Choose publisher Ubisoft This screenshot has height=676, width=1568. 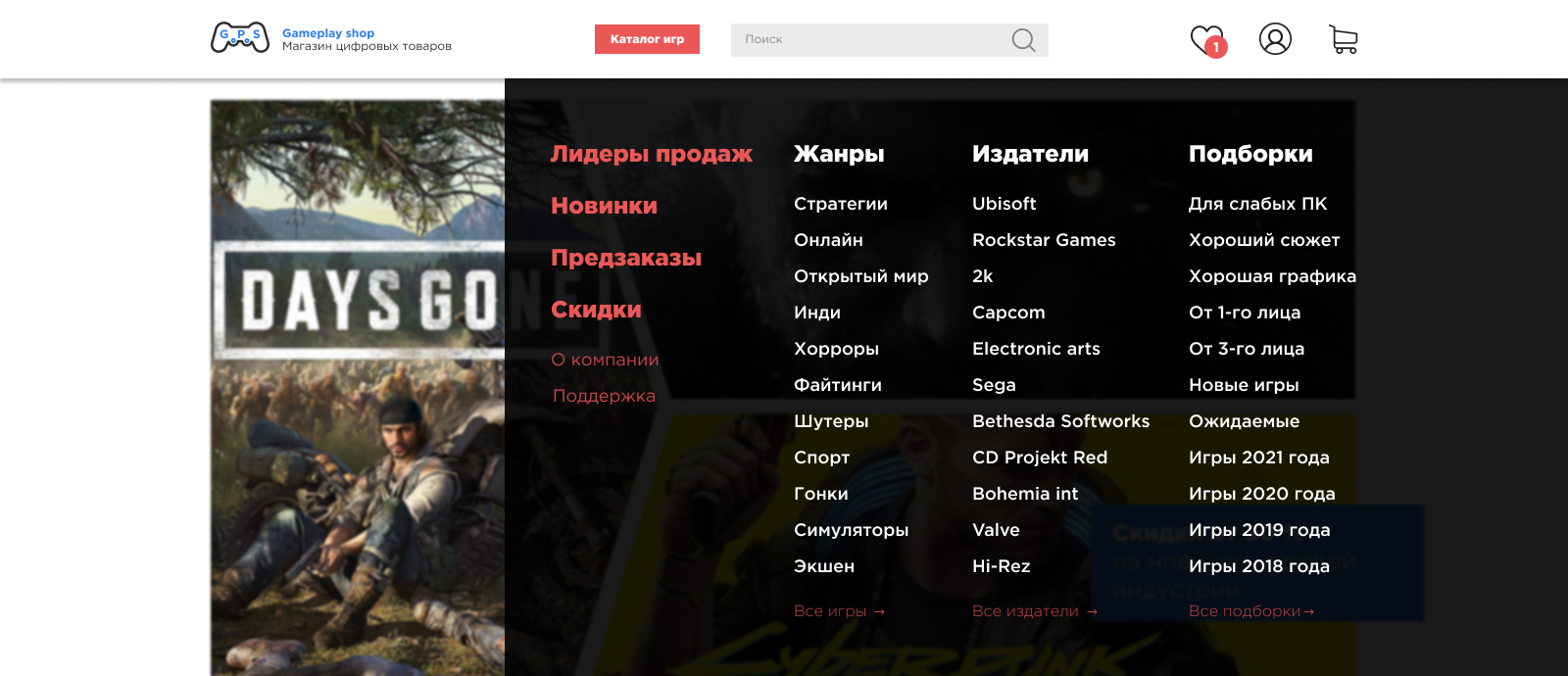pos(1004,204)
